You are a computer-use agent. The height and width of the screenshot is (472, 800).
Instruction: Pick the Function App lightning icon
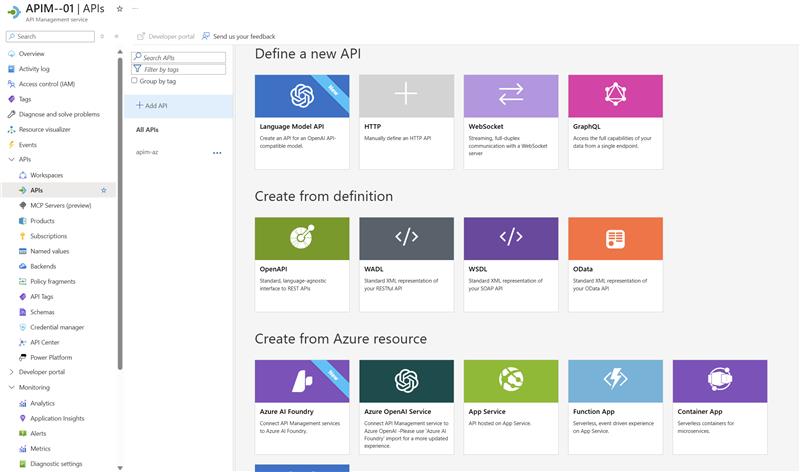click(x=615, y=381)
